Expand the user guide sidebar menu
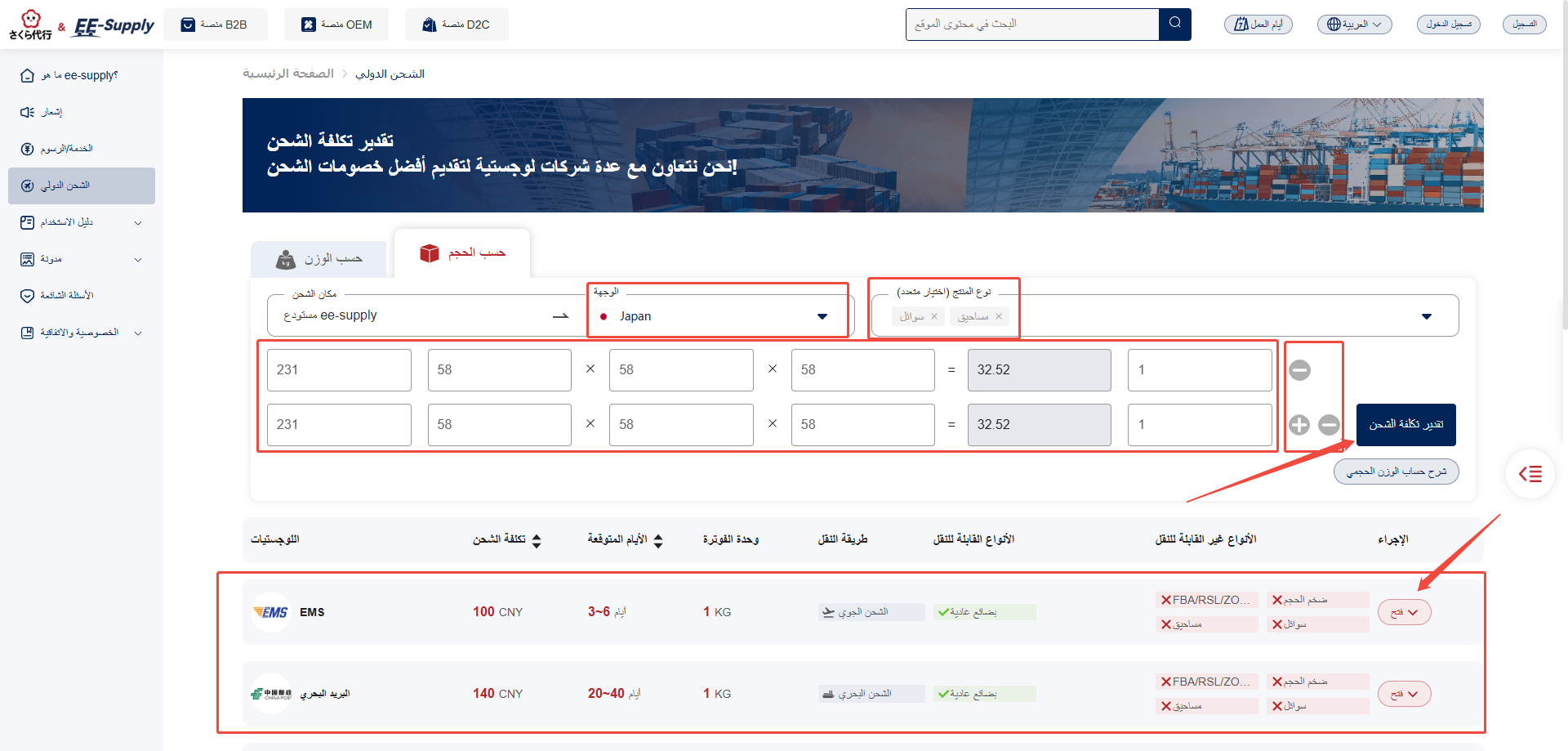The width and height of the screenshot is (1568, 751). 82,222
